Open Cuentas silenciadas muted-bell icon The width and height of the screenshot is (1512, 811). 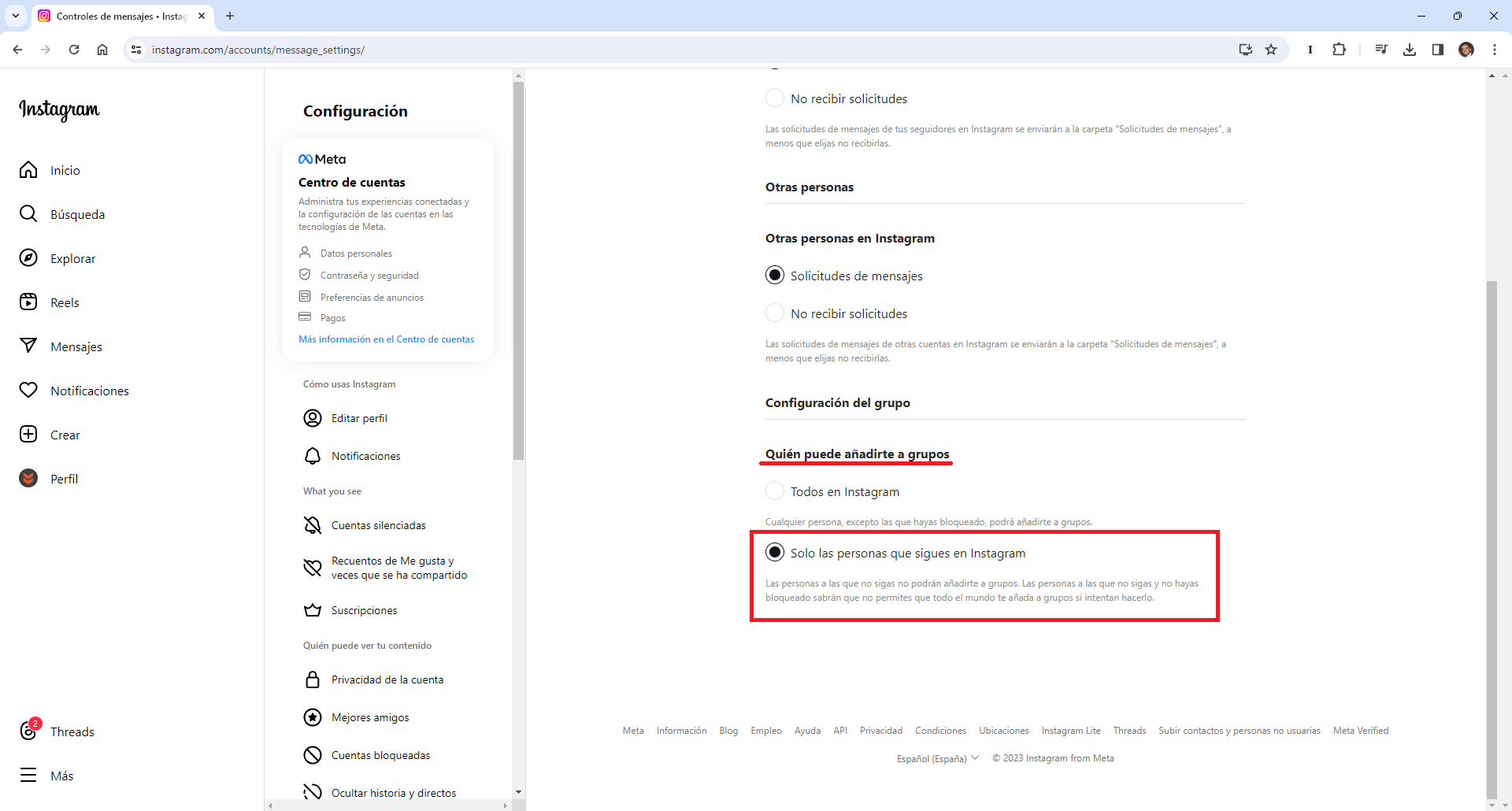point(313,525)
